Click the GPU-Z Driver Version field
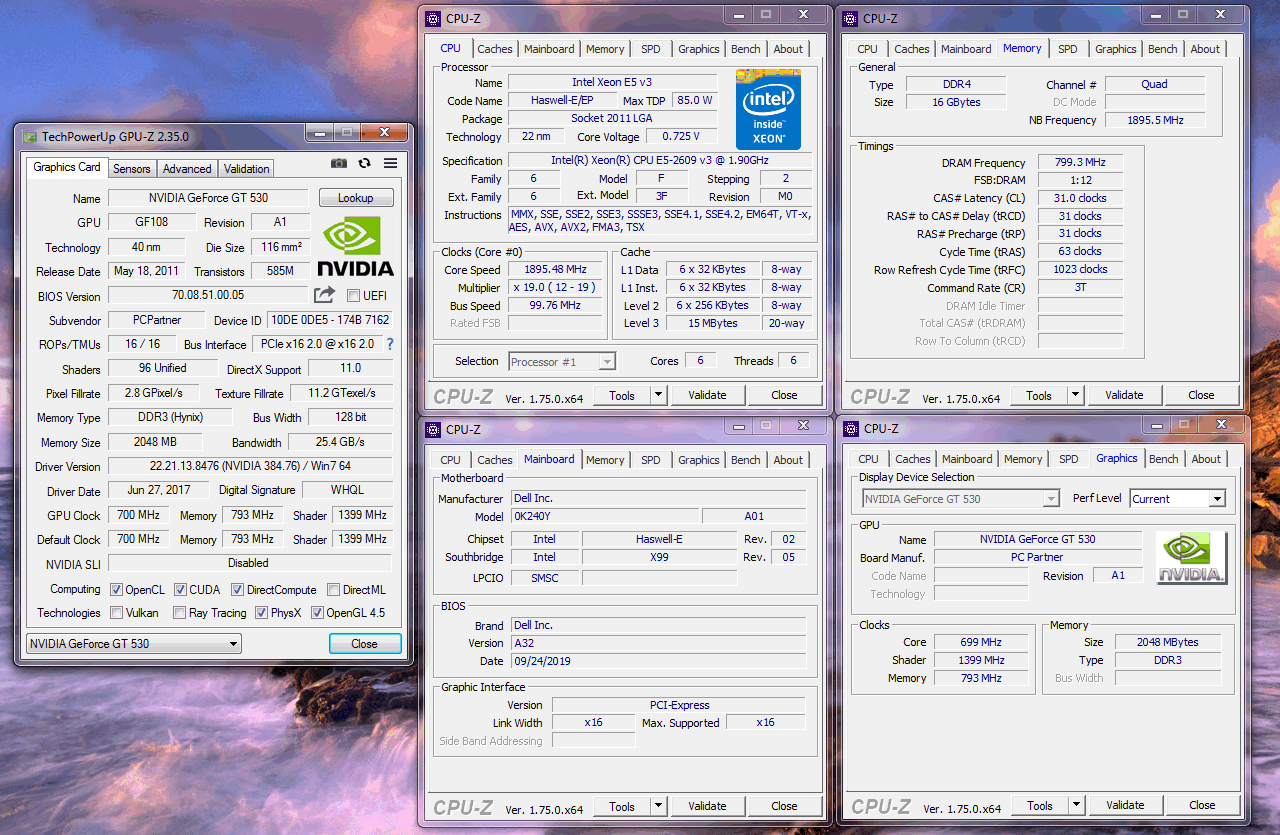 point(250,466)
